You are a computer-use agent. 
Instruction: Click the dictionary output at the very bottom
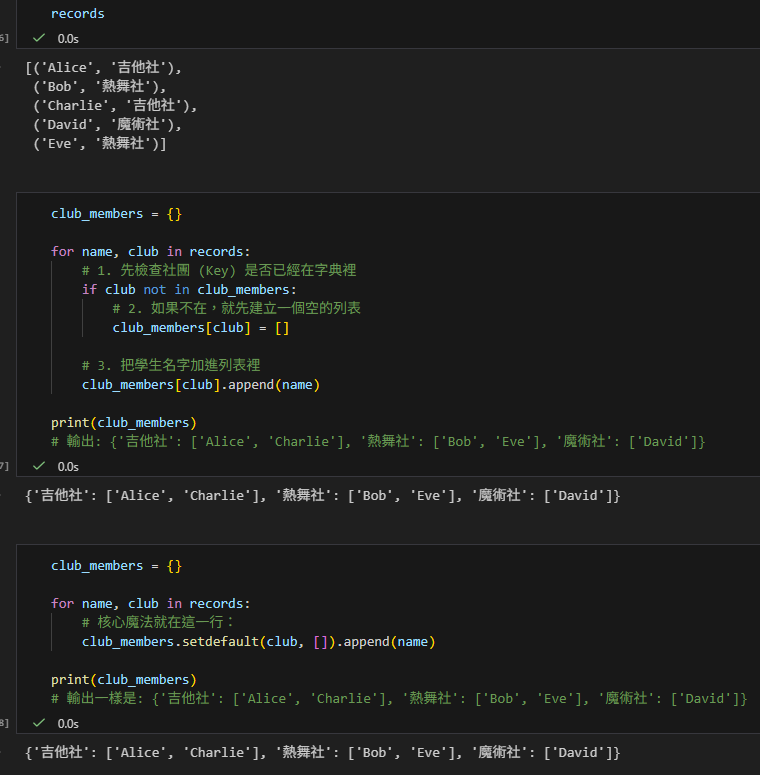(322, 752)
